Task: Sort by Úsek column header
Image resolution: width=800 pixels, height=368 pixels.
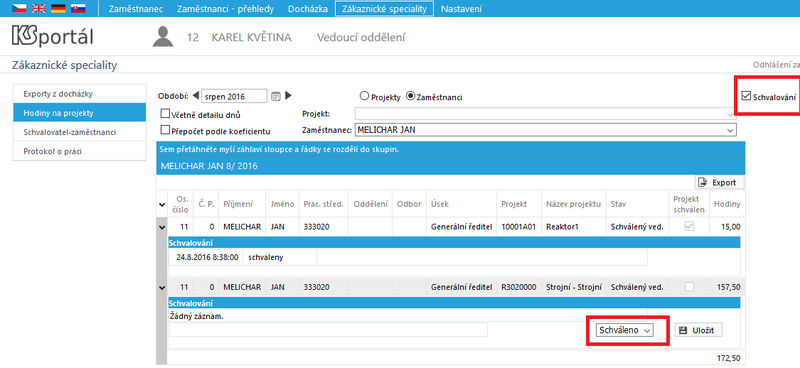Action: 462,204
